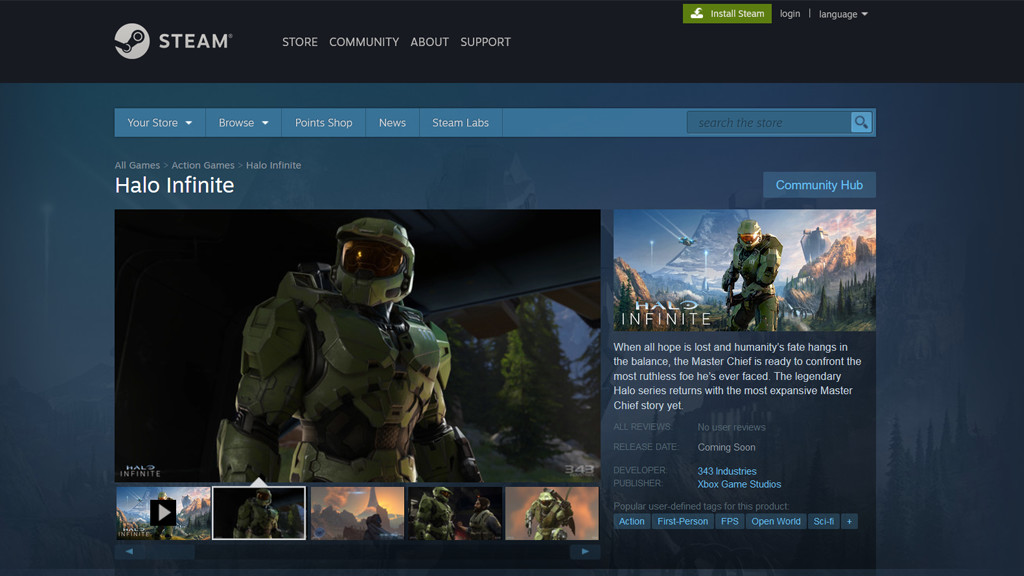Click the scroll right arrow under thumbnails

[585, 551]
